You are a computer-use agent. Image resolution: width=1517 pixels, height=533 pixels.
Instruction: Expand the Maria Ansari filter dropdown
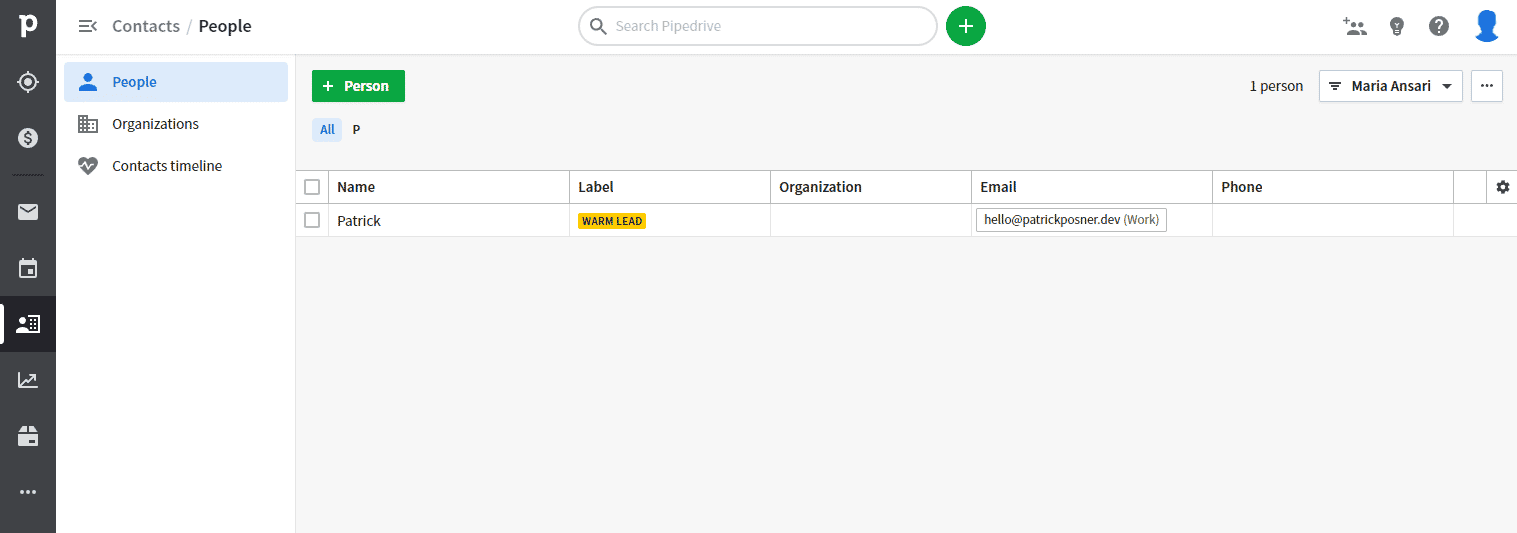[x=1391, y=86]
